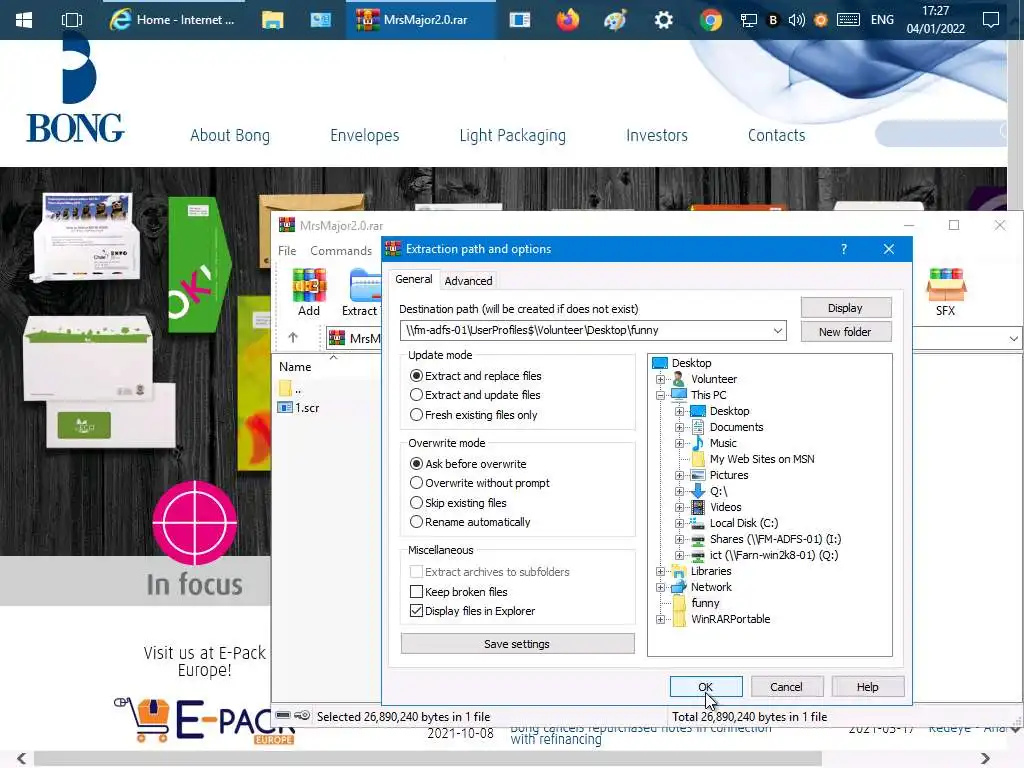Open File Explorer from the taskbar

tap(272, 20)
